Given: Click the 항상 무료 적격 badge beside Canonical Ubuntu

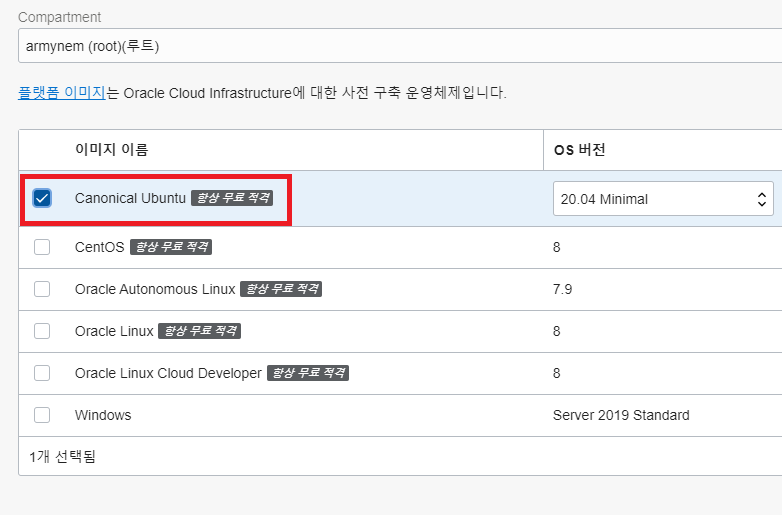Looking at the screenshot, I should 232,198.
